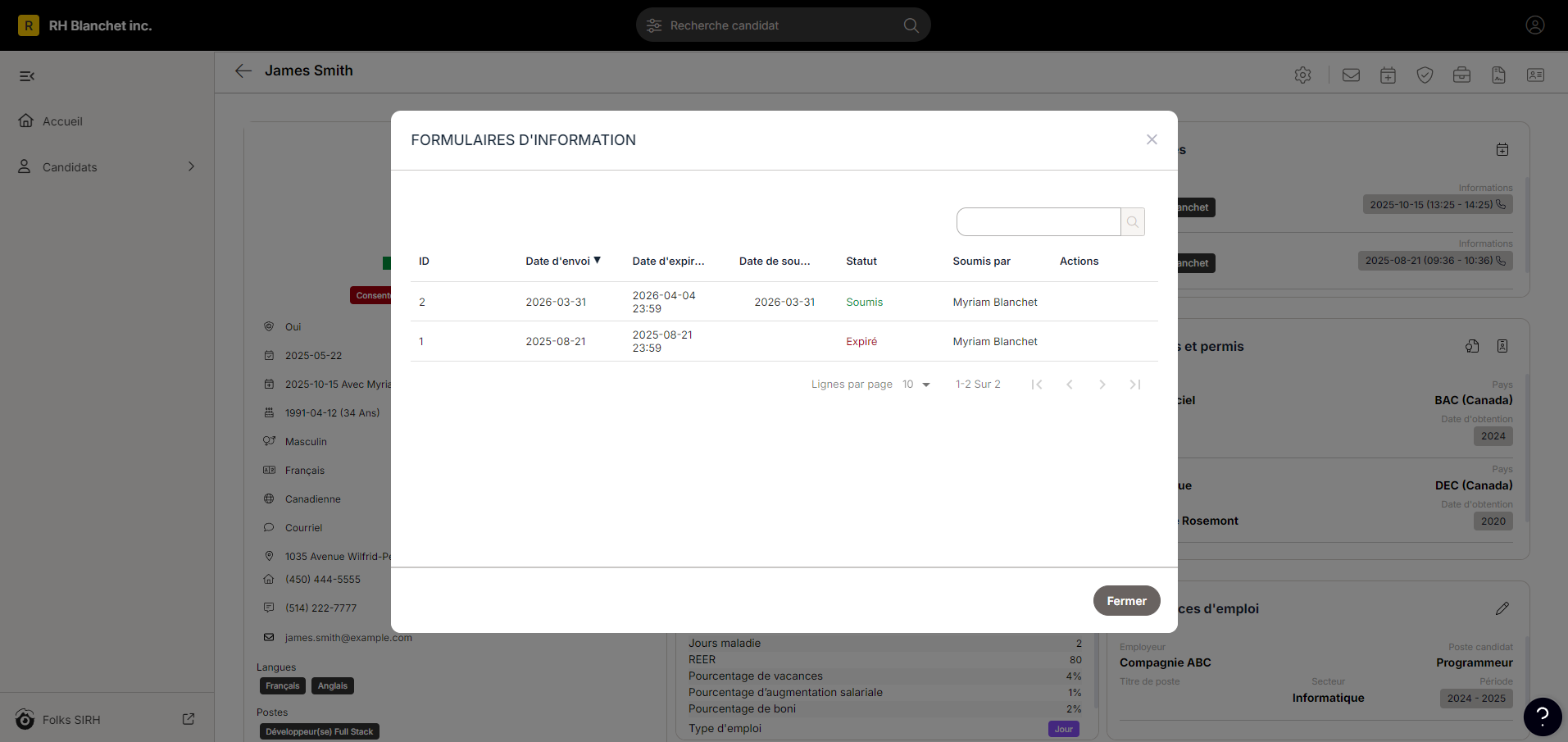Click the calendar-plus icon in the candidate toolbar
This screenshot has height=742, width=1568.
click(1388, 75)
